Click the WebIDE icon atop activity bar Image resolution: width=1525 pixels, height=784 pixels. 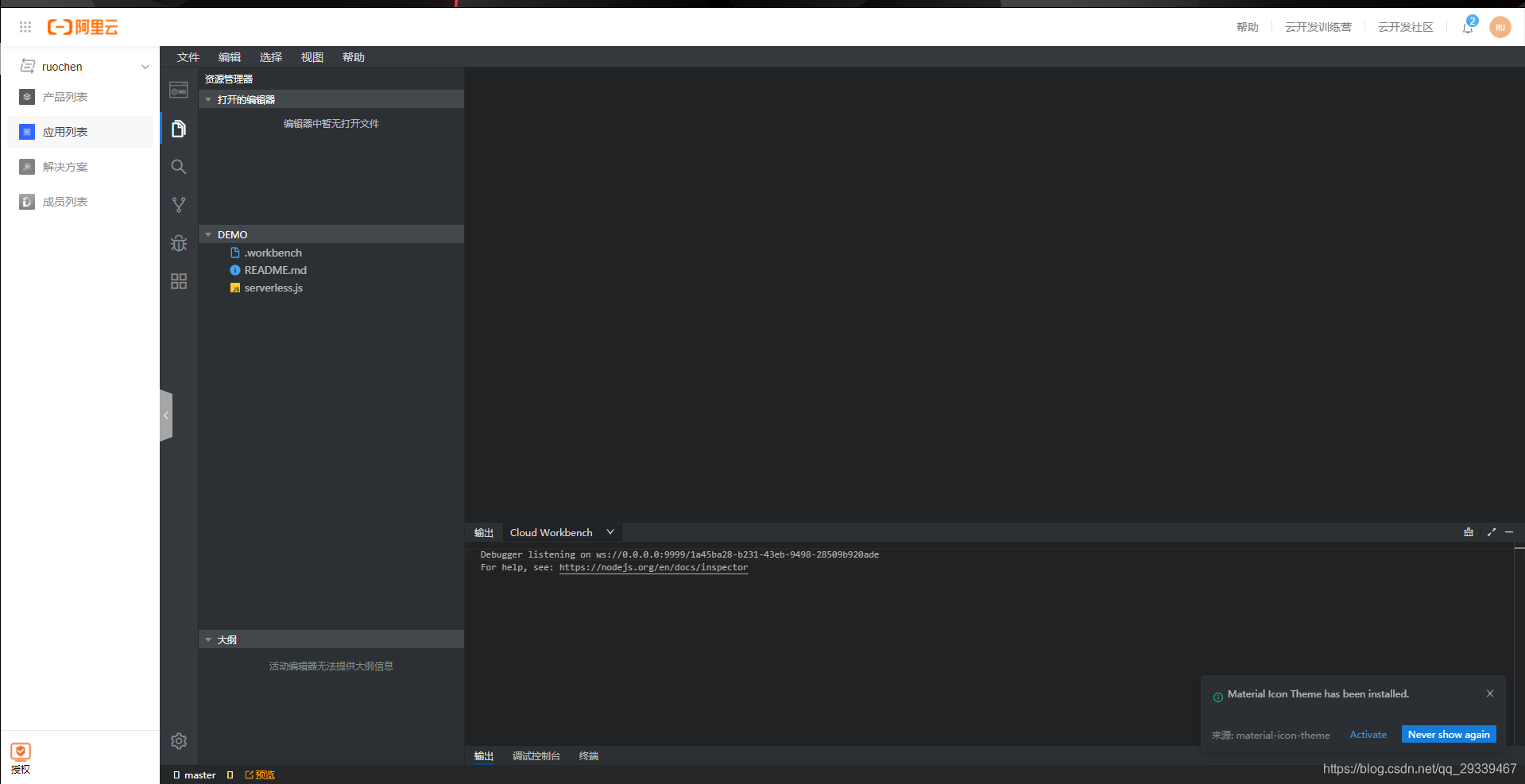click(x=179, y=90)
